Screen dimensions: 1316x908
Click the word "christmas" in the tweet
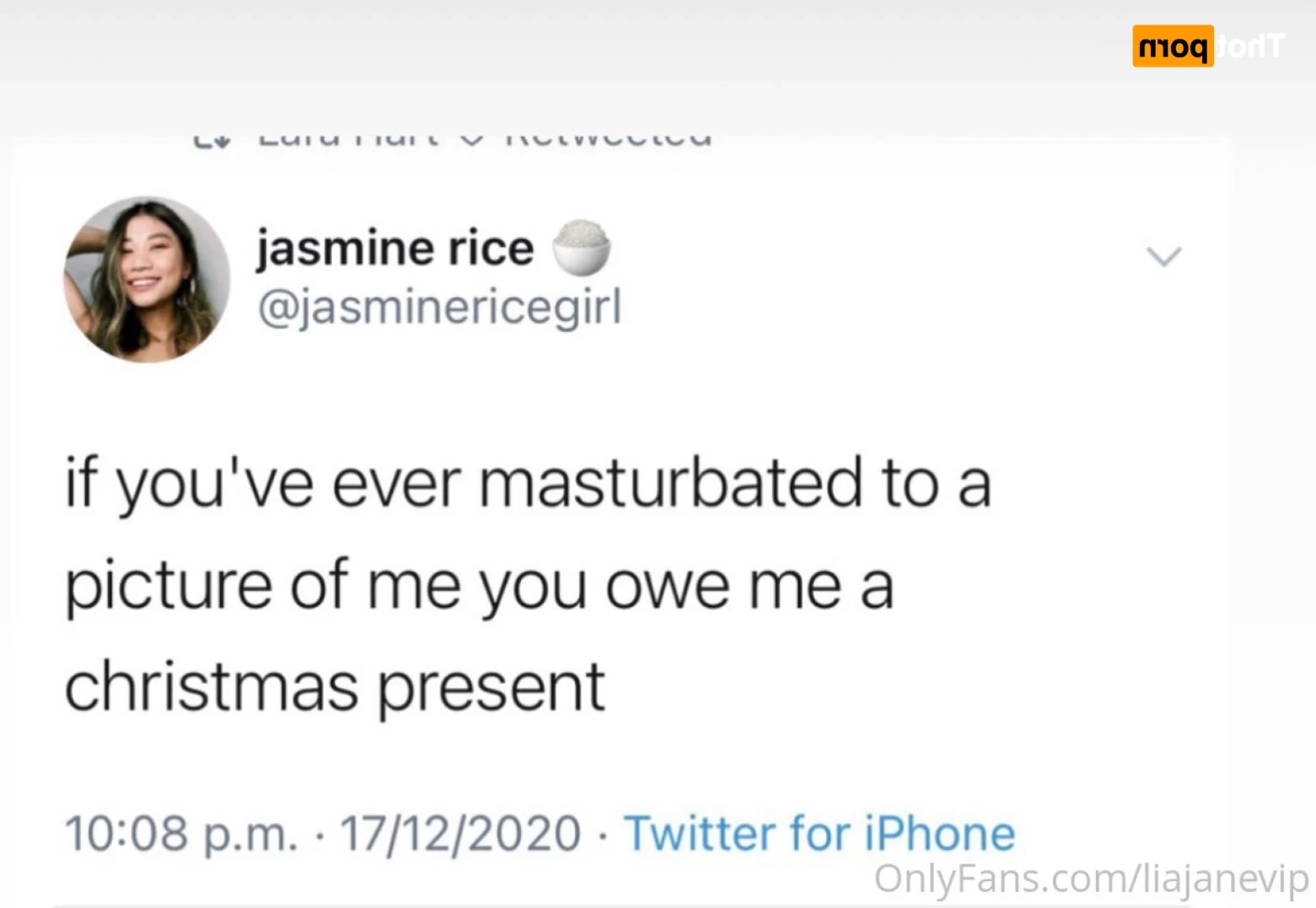(212, 685)
